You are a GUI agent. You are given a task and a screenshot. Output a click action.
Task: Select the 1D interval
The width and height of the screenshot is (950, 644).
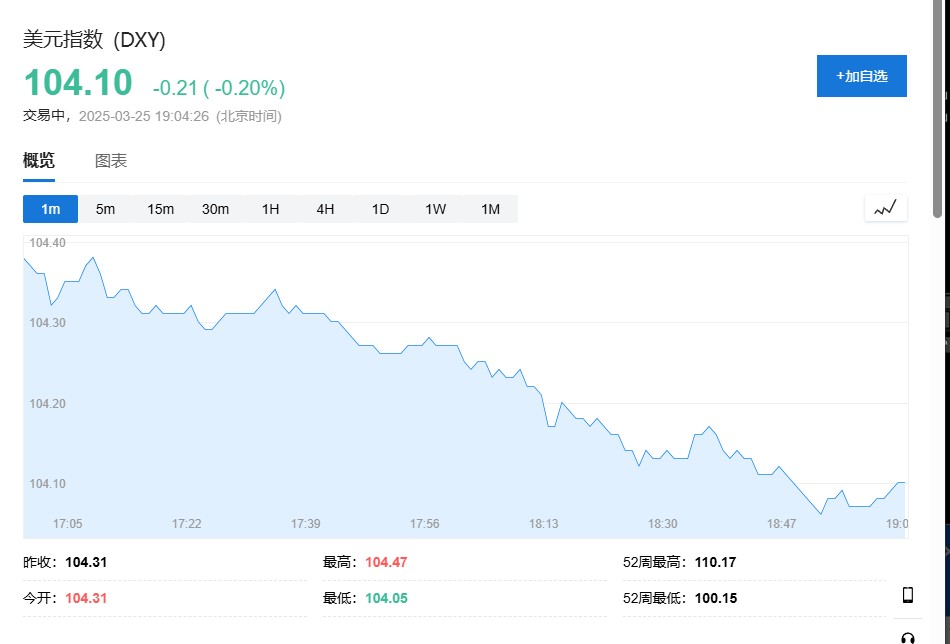coord(380,209)
